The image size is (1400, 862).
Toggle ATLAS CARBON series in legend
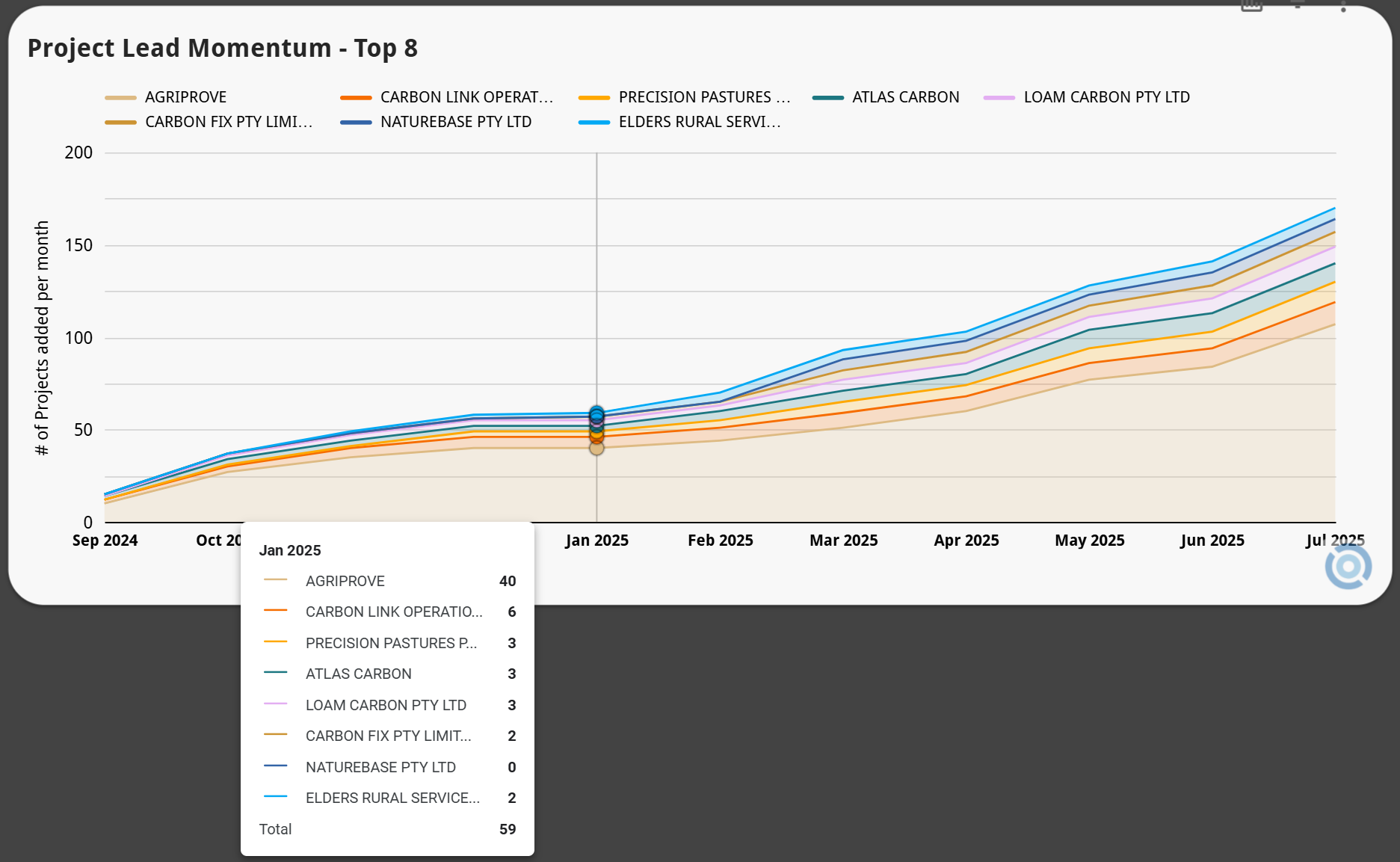(886, 97)
